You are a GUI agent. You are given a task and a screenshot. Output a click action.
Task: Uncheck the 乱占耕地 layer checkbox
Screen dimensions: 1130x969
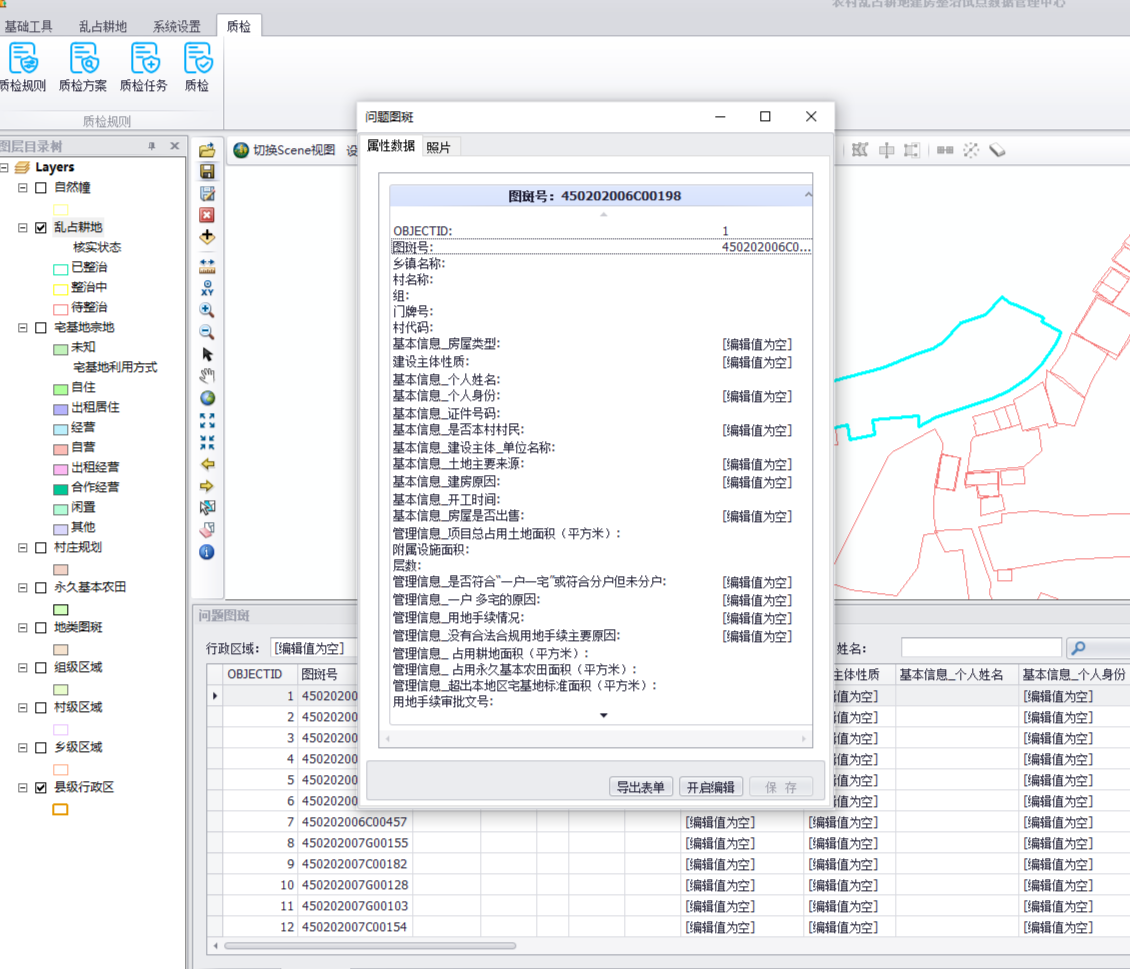click(41, 228)
